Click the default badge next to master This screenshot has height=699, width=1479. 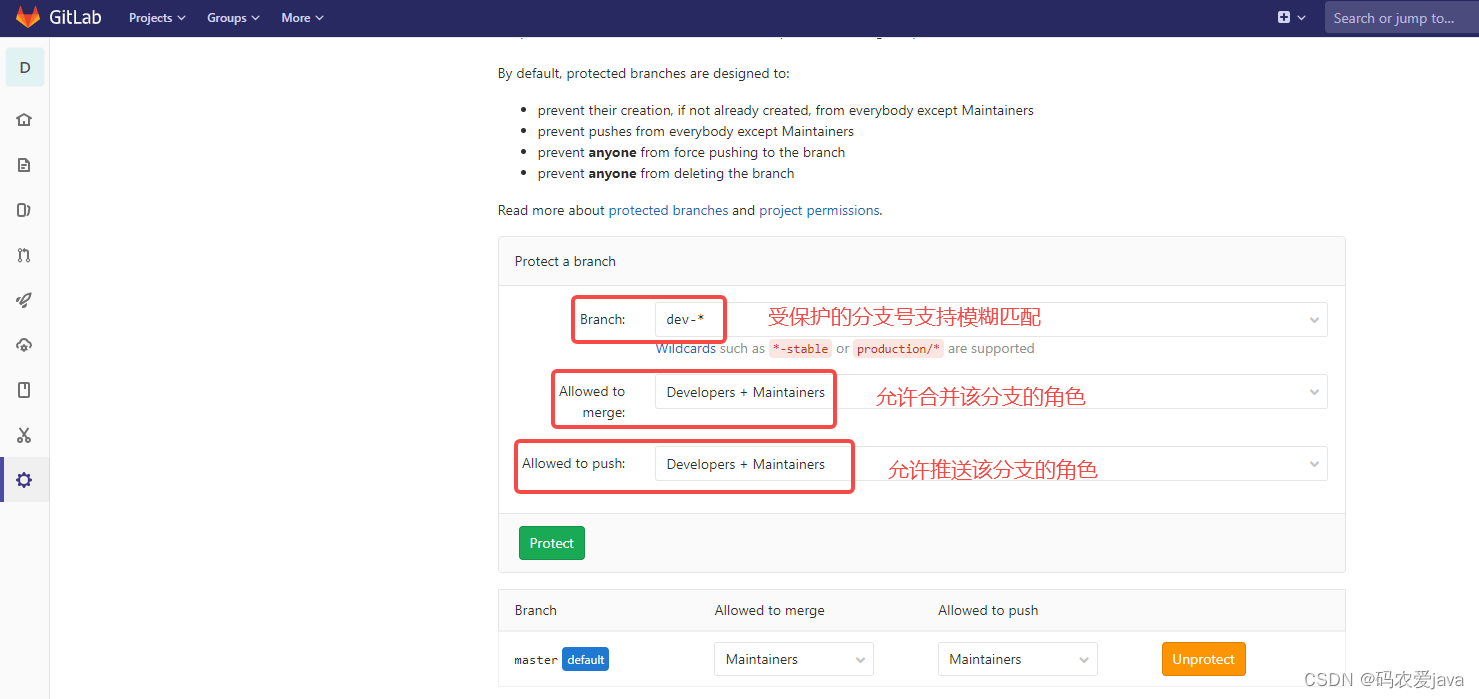[585, 659]
